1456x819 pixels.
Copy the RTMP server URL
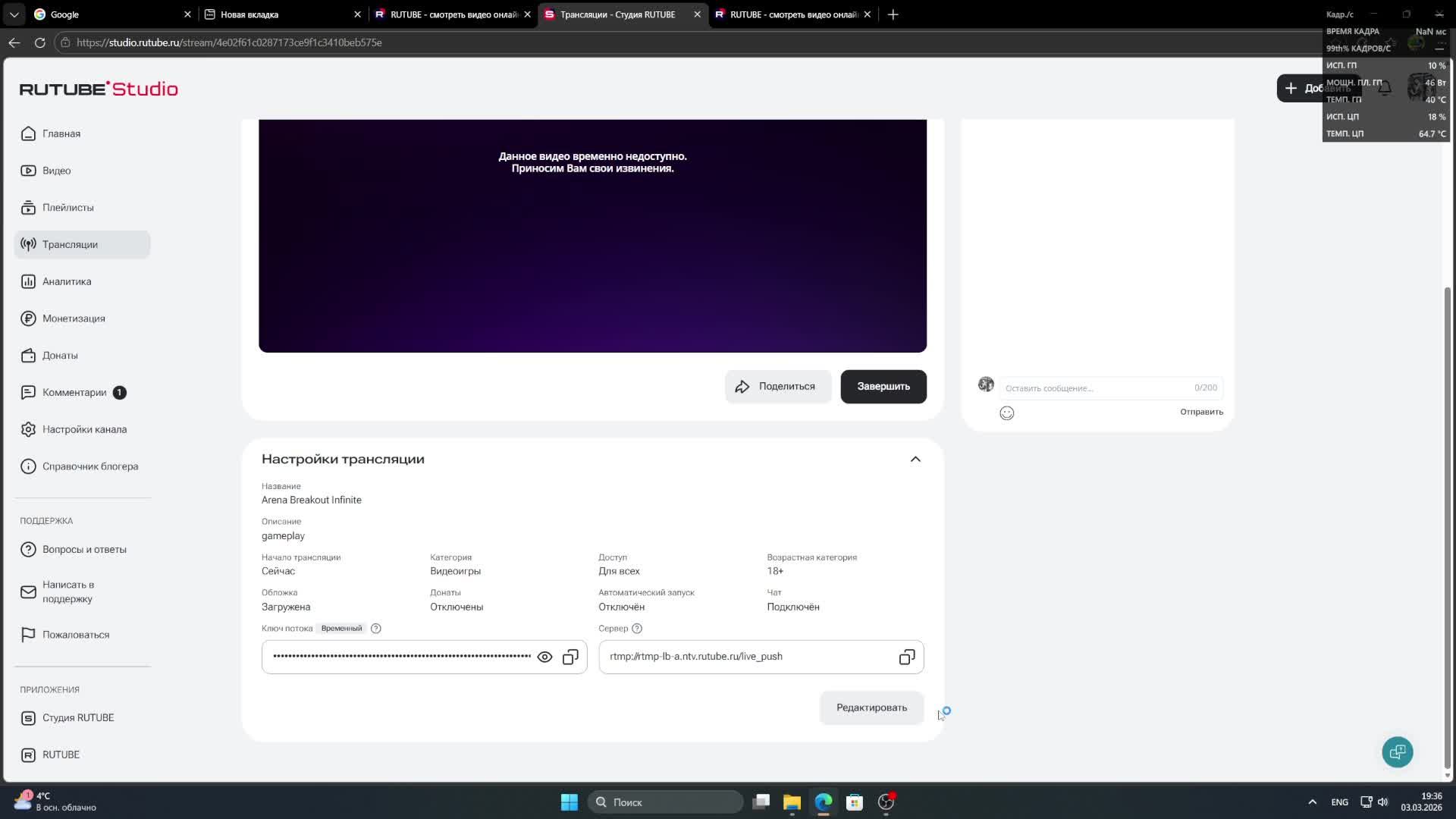point(906,657)
